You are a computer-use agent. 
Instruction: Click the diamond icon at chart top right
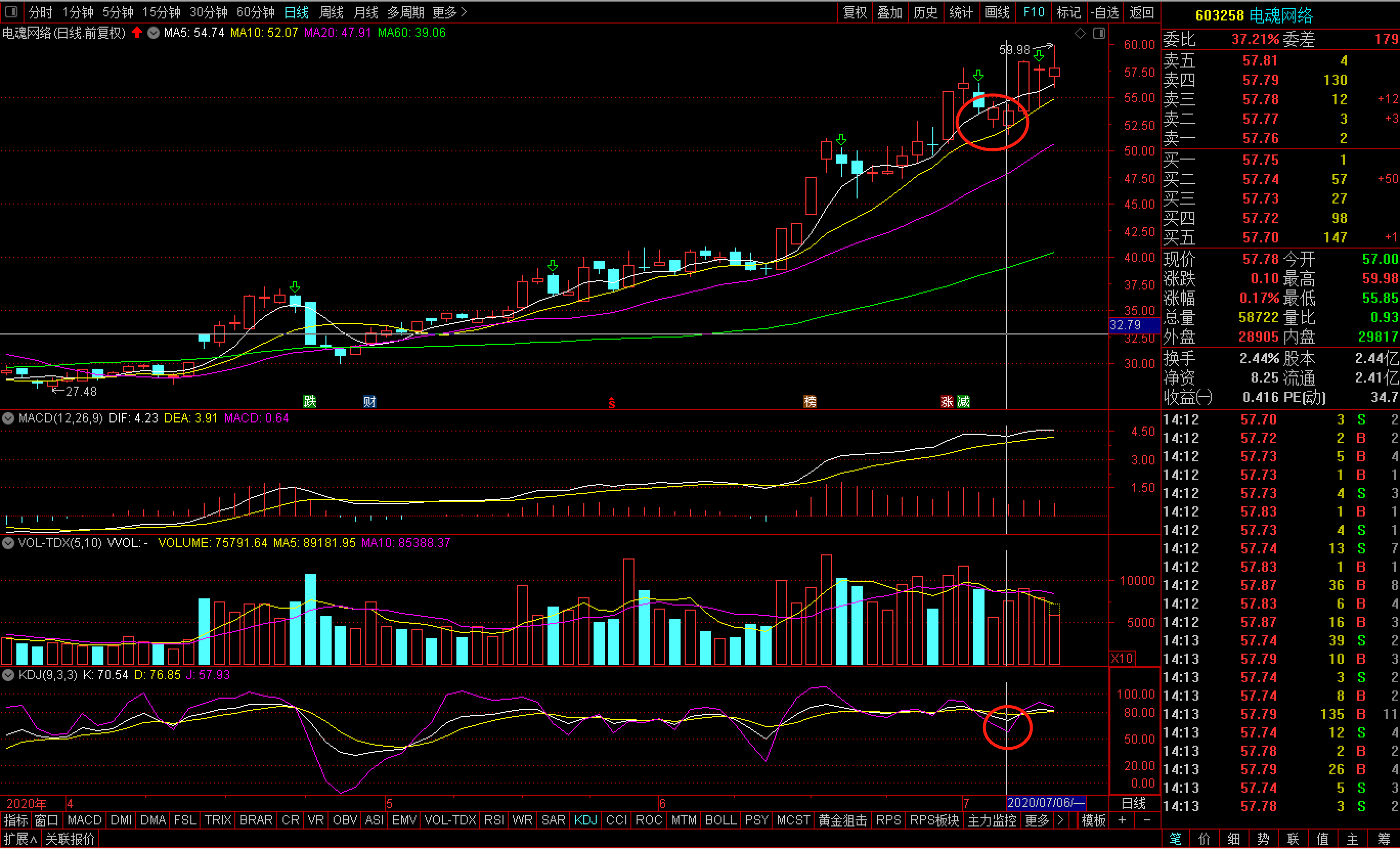point(1080,33)
